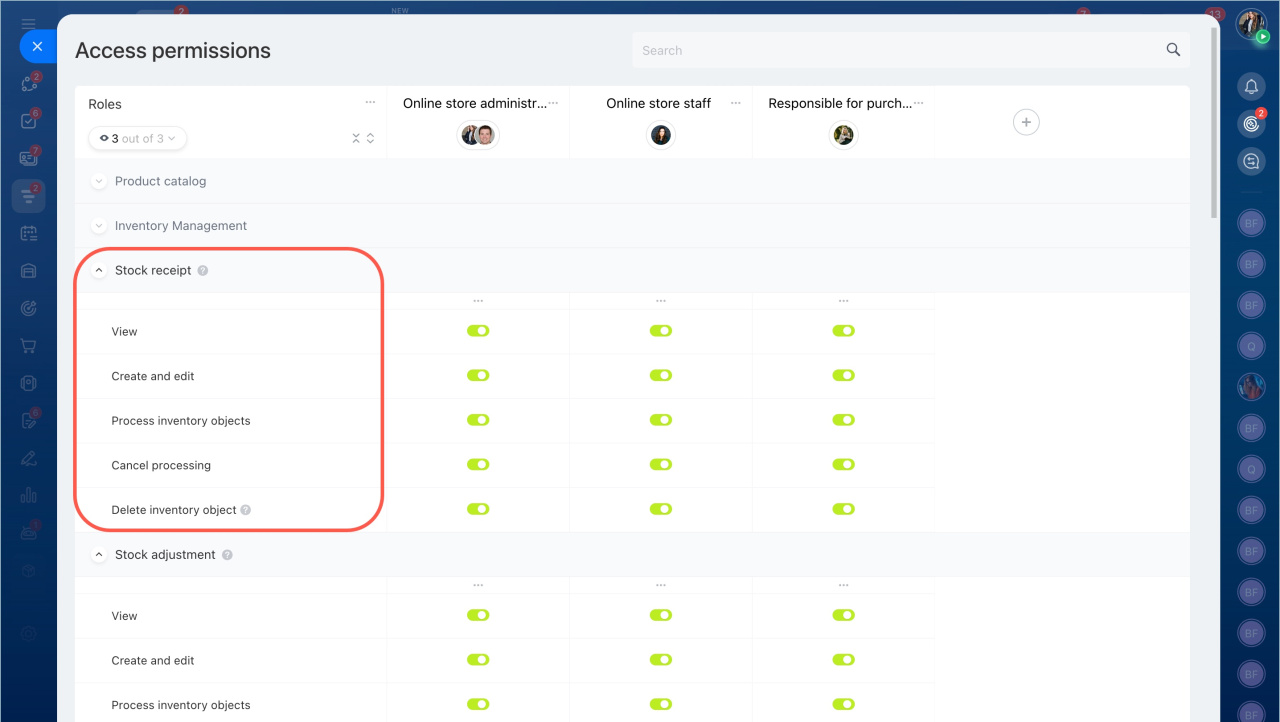
Task: Expand all sections with outward arrows icon
Action: tap(370, 139)
